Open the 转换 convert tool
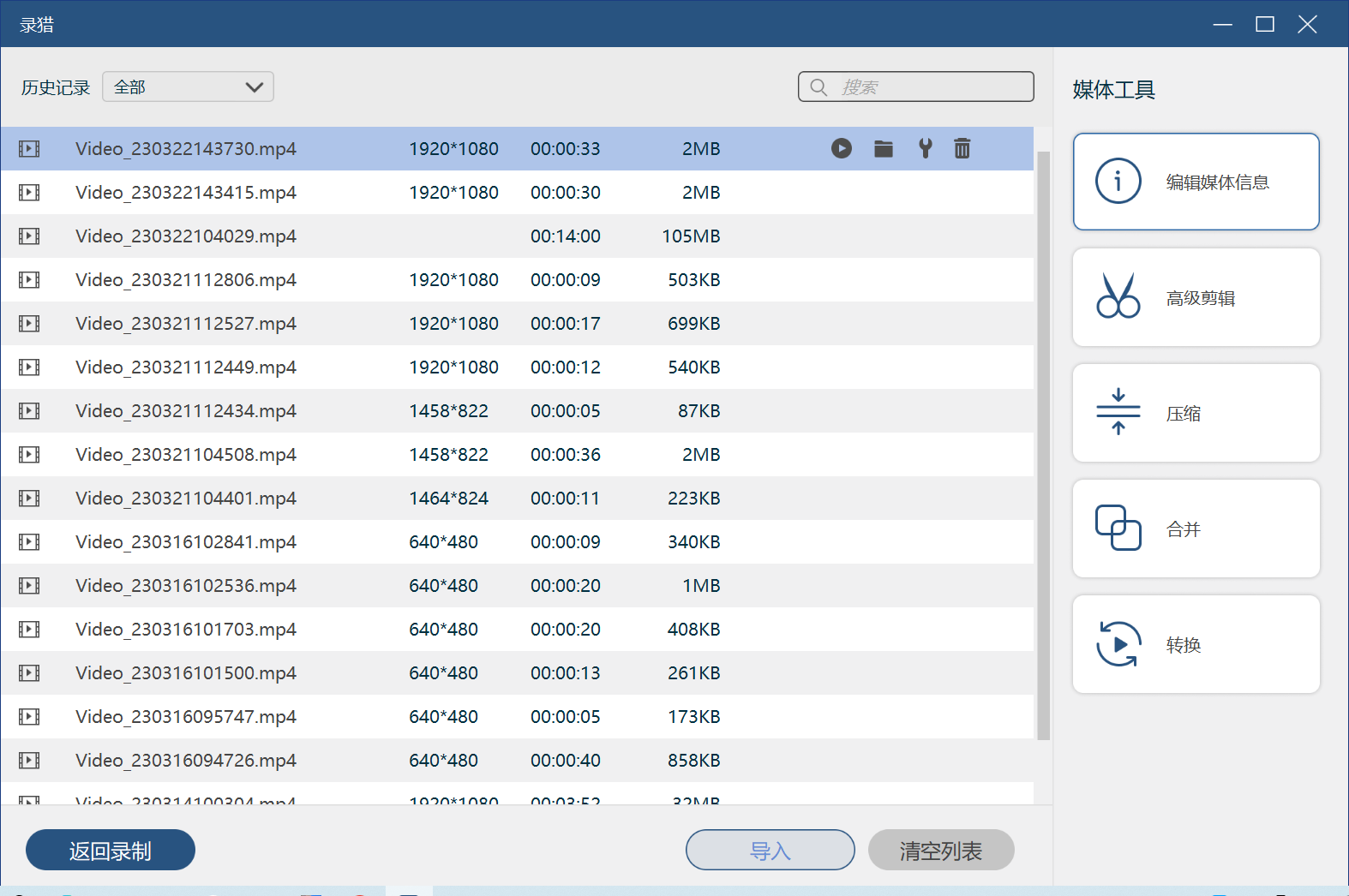This screenshot has width=1349, height=896. tap(1196, 644)
